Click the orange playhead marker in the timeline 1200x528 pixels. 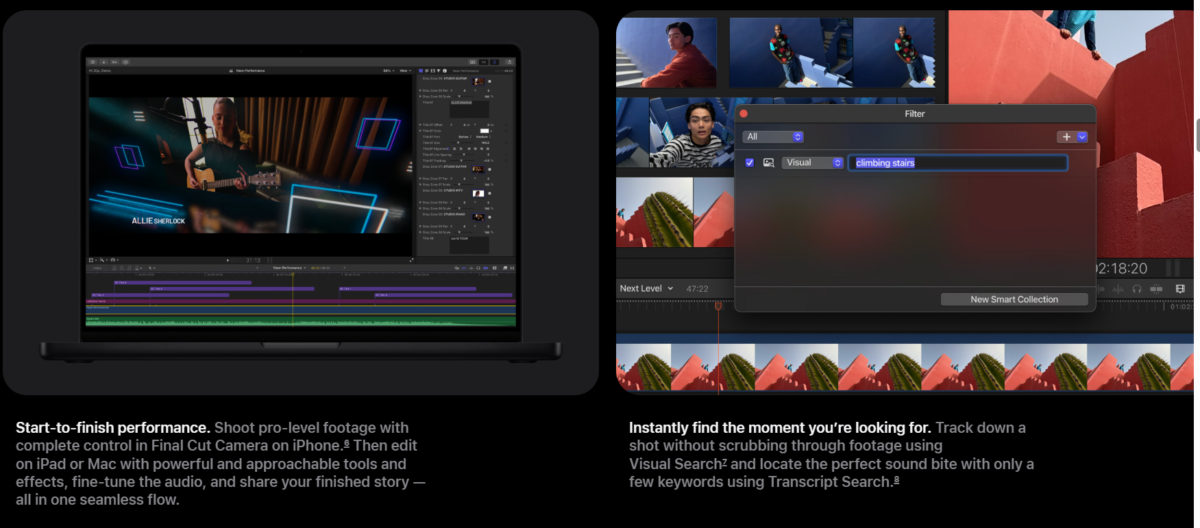718,306
